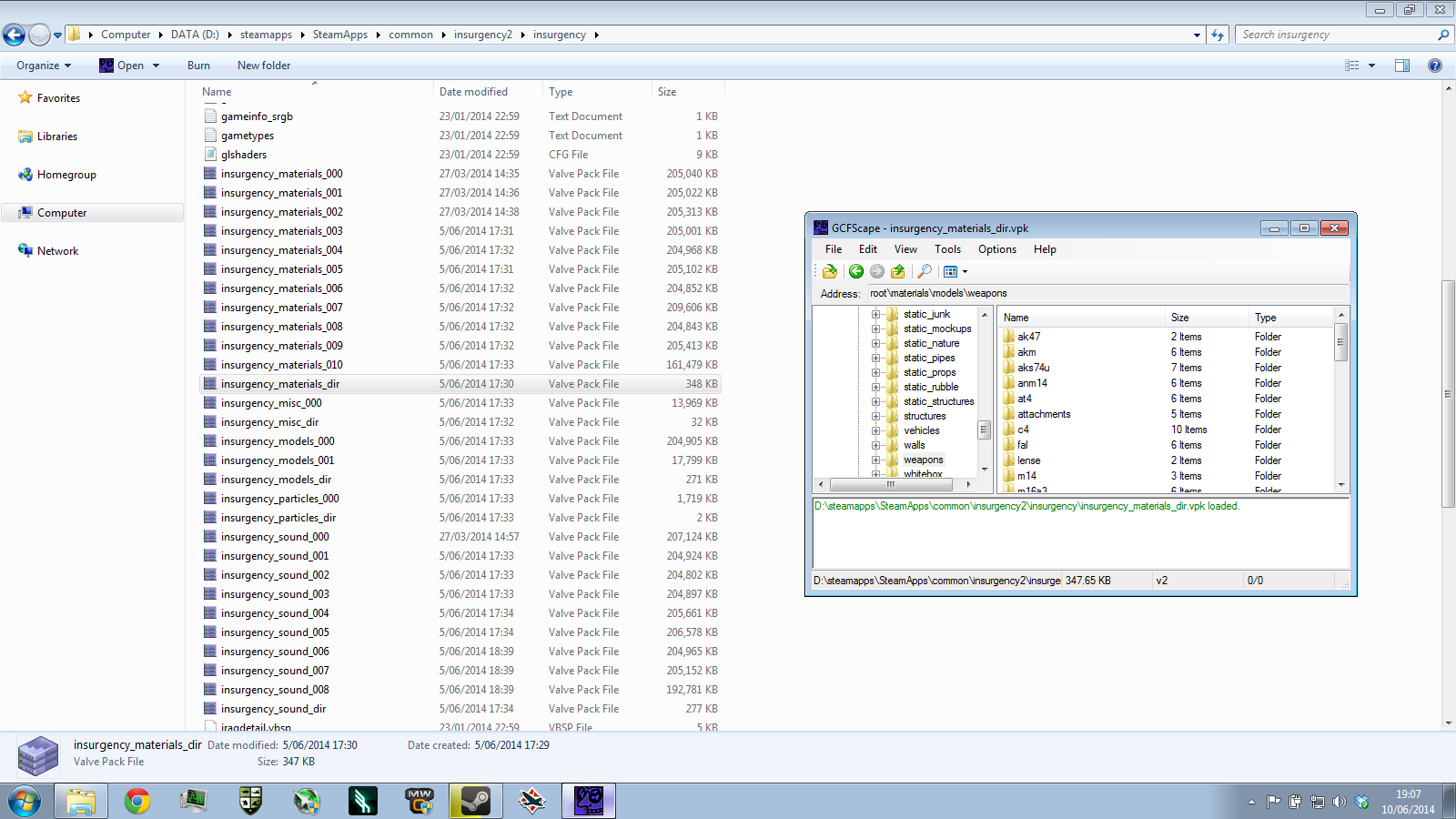This screenshot has height=819, width=1456.
Task: Select the c4 folder in GCFScape list
Action: tap(1023, 430)
